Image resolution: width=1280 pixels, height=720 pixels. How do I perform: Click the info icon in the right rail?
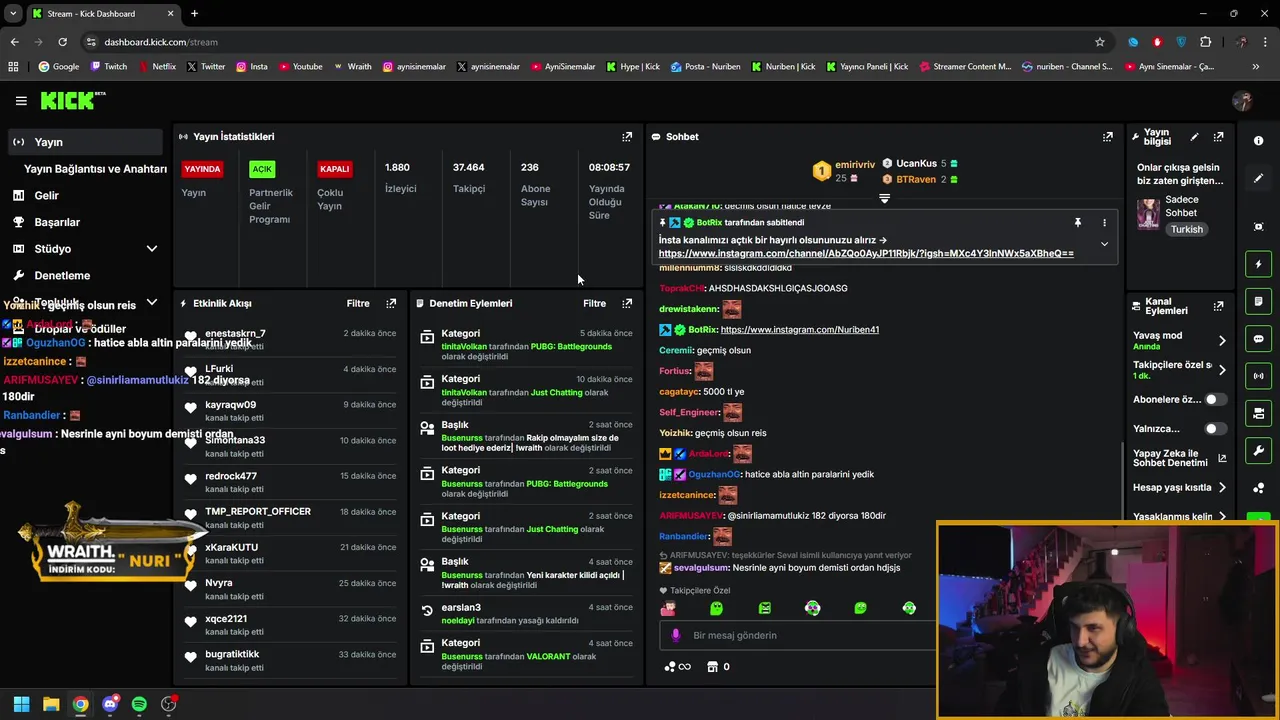(x=1258, y=141)
